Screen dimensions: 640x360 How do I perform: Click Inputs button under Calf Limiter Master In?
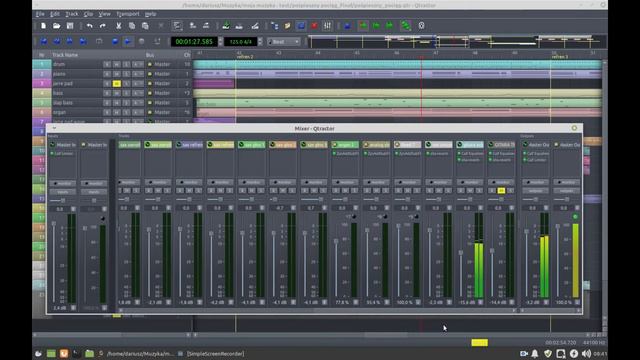[x=63, y=191]
